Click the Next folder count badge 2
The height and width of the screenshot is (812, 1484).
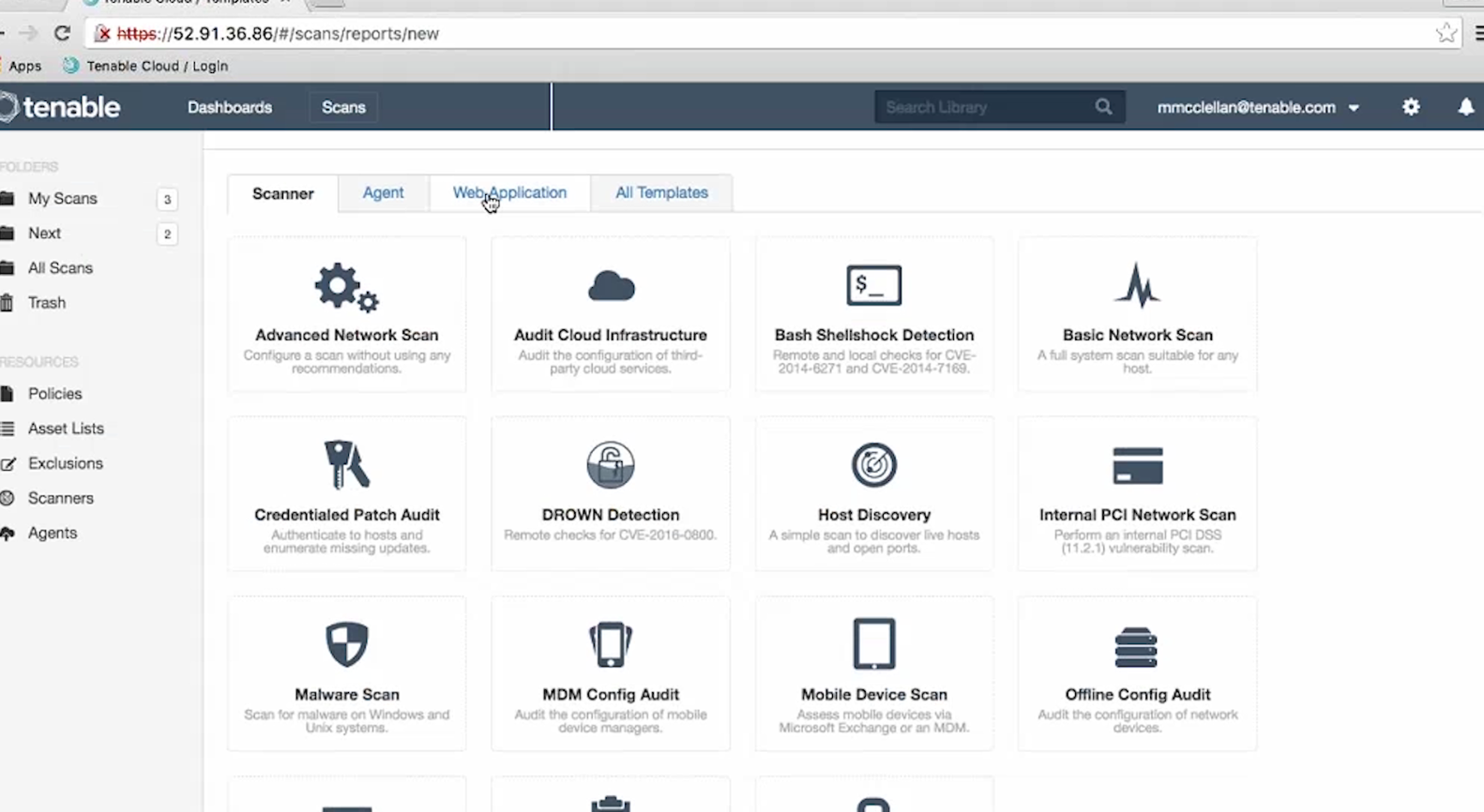[167, 234]
